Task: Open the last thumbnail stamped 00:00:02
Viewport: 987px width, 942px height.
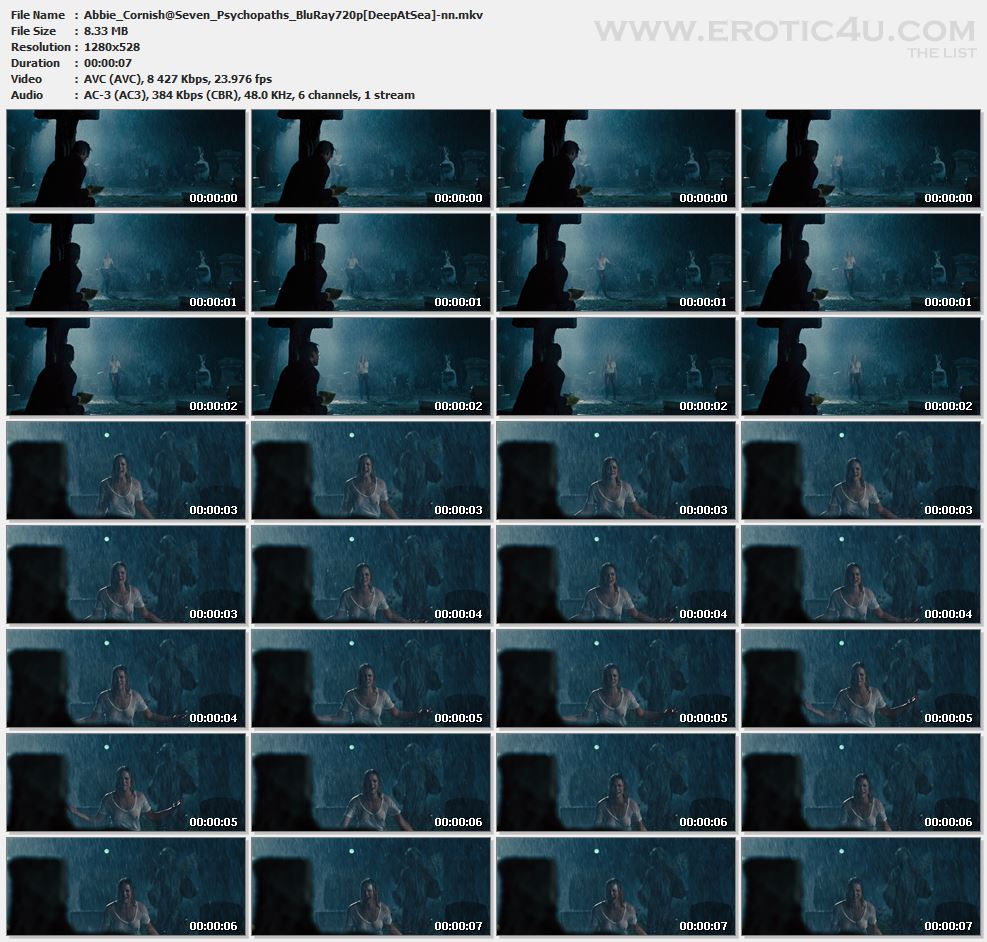Action: coord(860,366)
